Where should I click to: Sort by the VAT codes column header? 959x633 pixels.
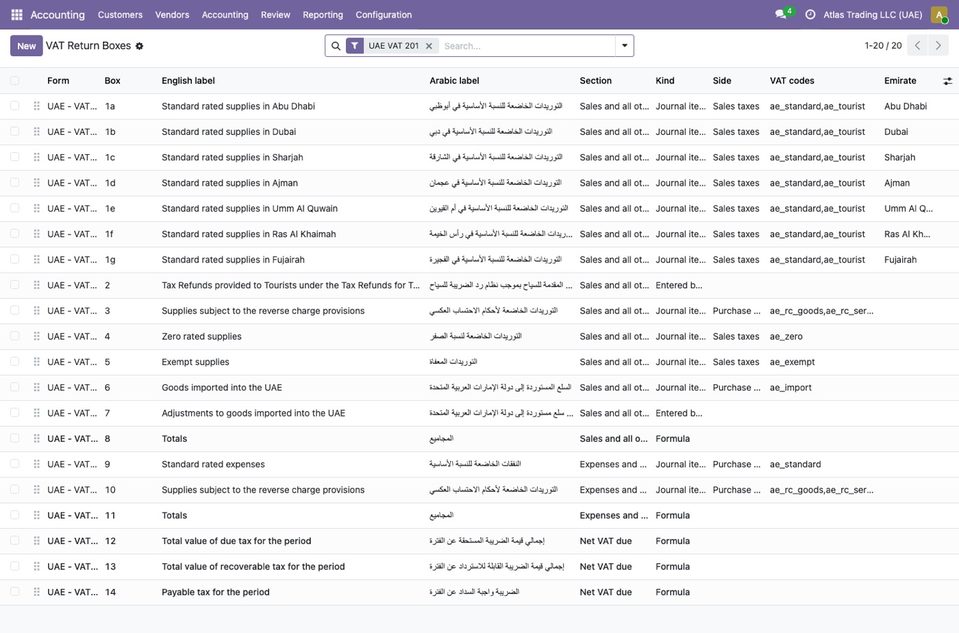point(792,81)
